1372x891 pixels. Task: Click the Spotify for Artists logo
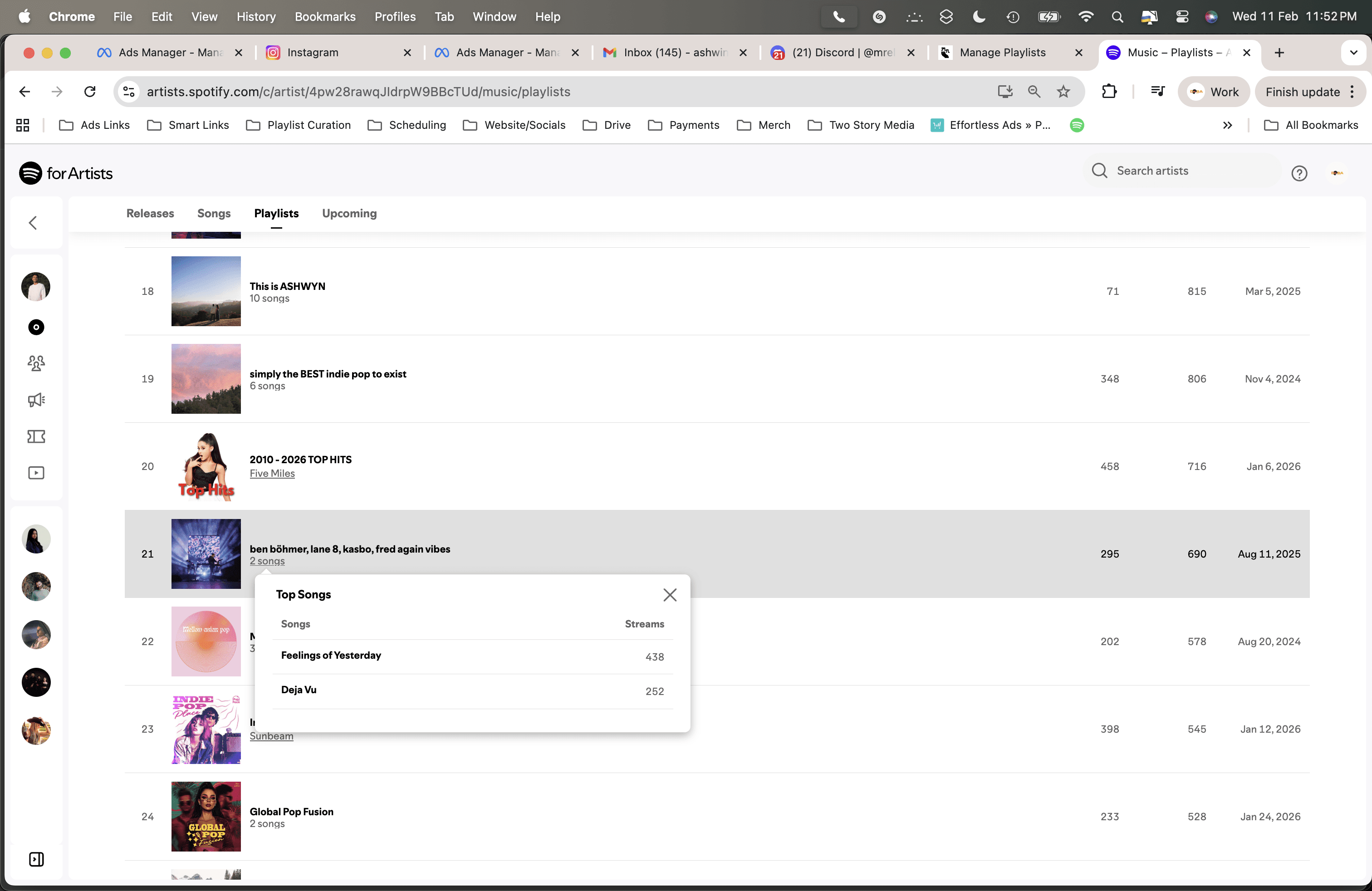(x=66, y=173)
